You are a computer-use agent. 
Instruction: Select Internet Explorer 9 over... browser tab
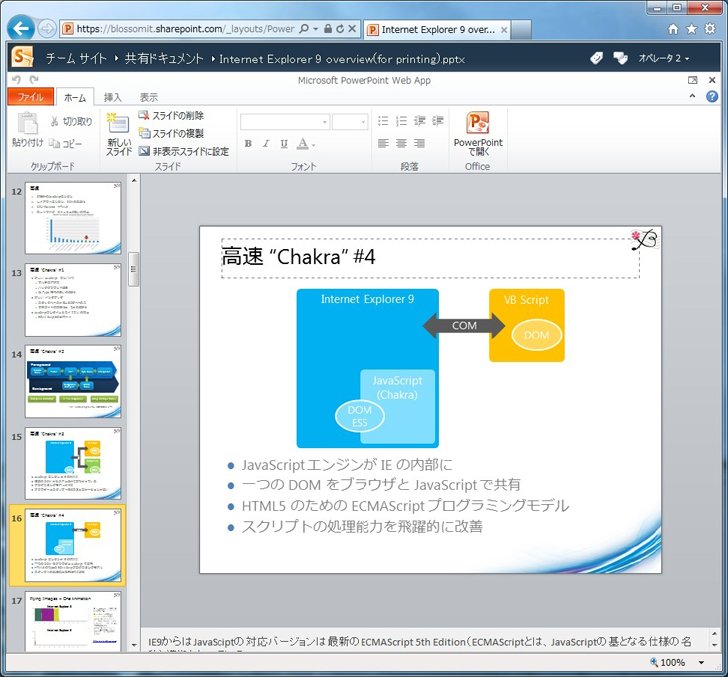pyautogui.click(x=437, y=30)
